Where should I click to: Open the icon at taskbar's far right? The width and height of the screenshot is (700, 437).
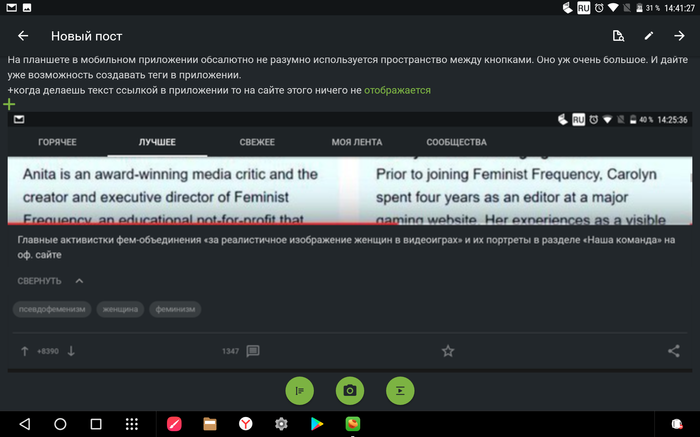(x=677, y=424)
